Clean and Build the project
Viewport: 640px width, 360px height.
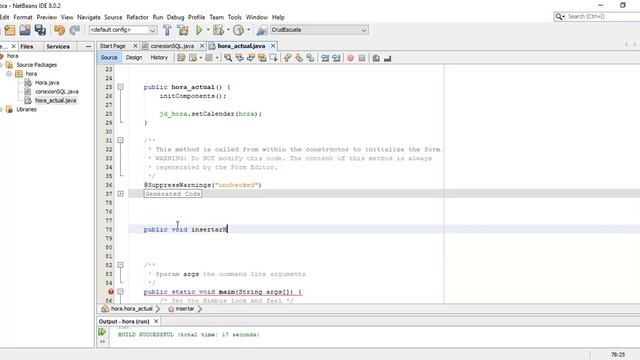[x=183, y=30]
